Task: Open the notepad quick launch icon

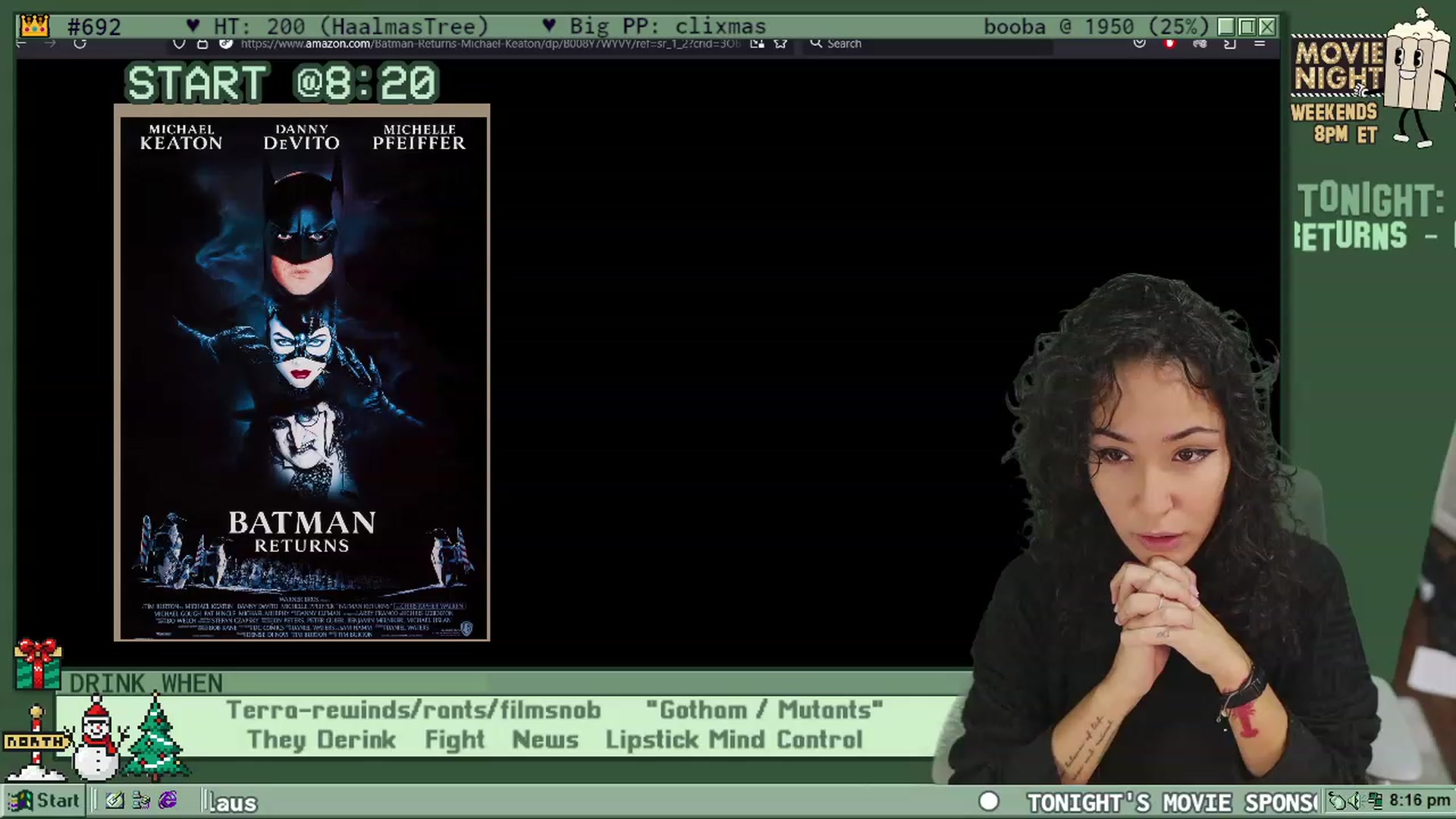Action: pyautogui.click(x=115, y=800)
